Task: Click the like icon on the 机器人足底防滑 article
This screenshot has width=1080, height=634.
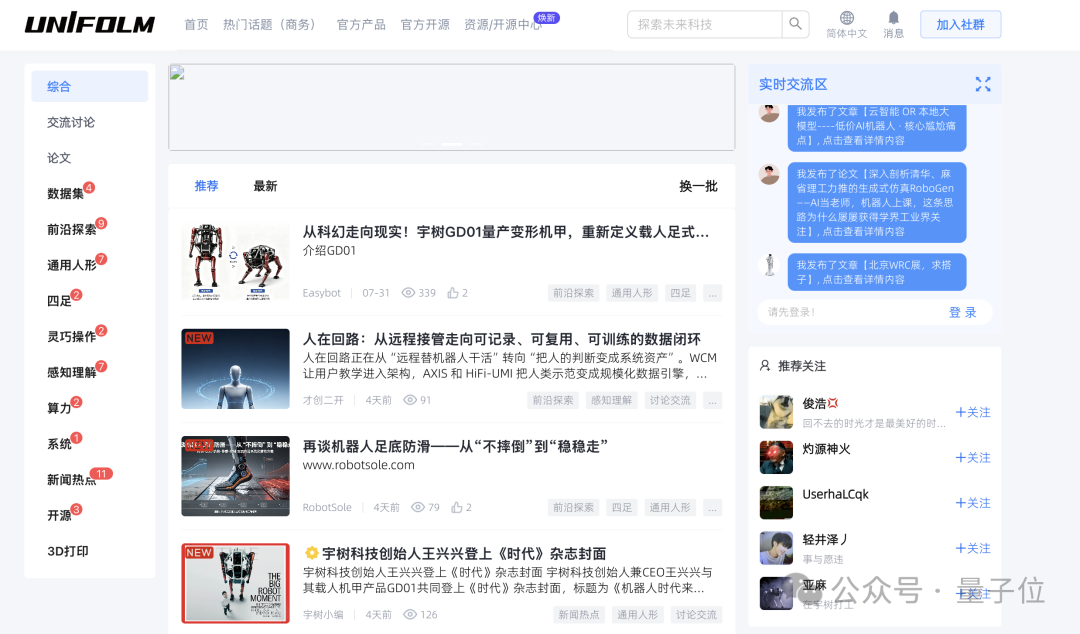Action: (x=457, y=507)
